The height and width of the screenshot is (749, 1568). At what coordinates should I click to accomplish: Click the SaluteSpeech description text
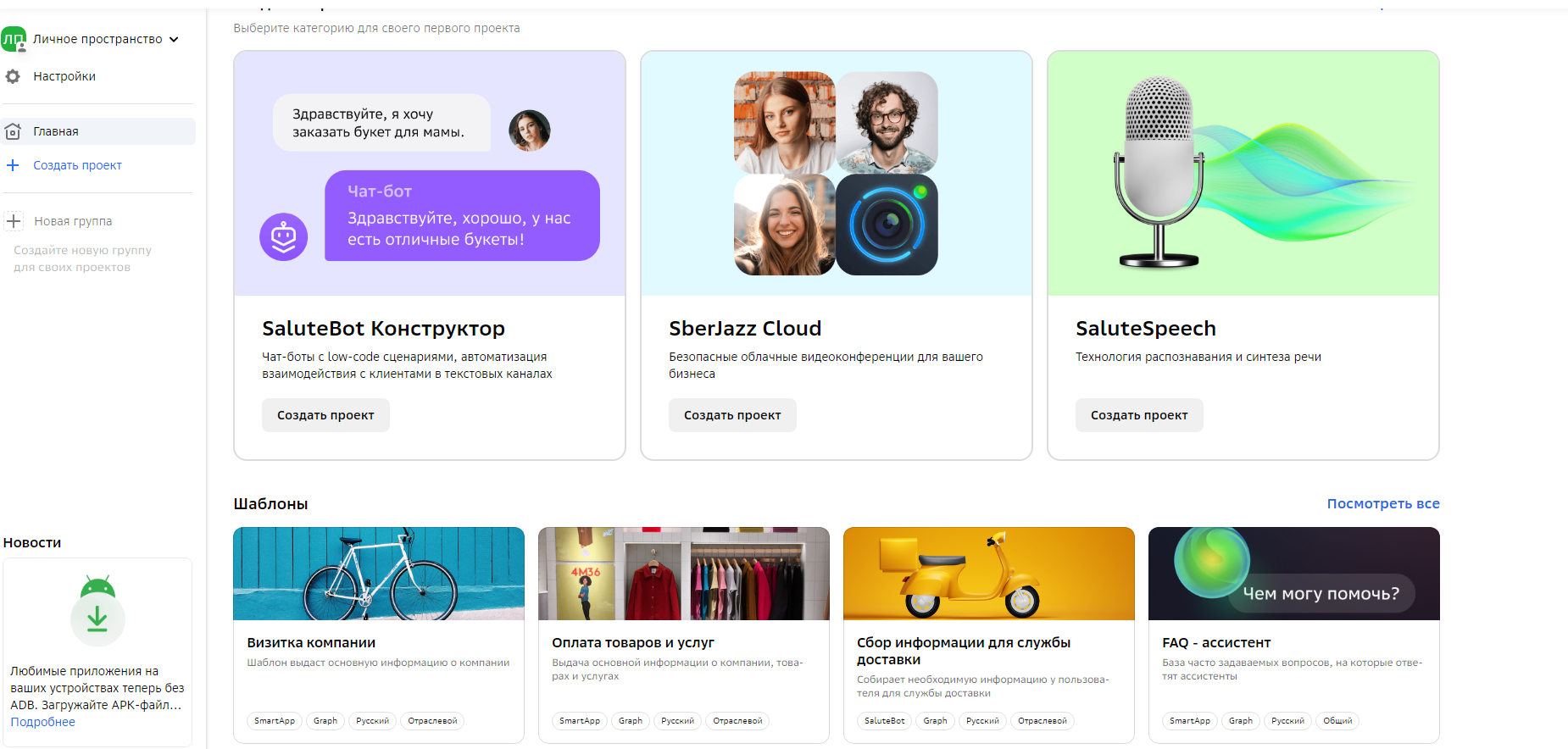(1198, 357)
